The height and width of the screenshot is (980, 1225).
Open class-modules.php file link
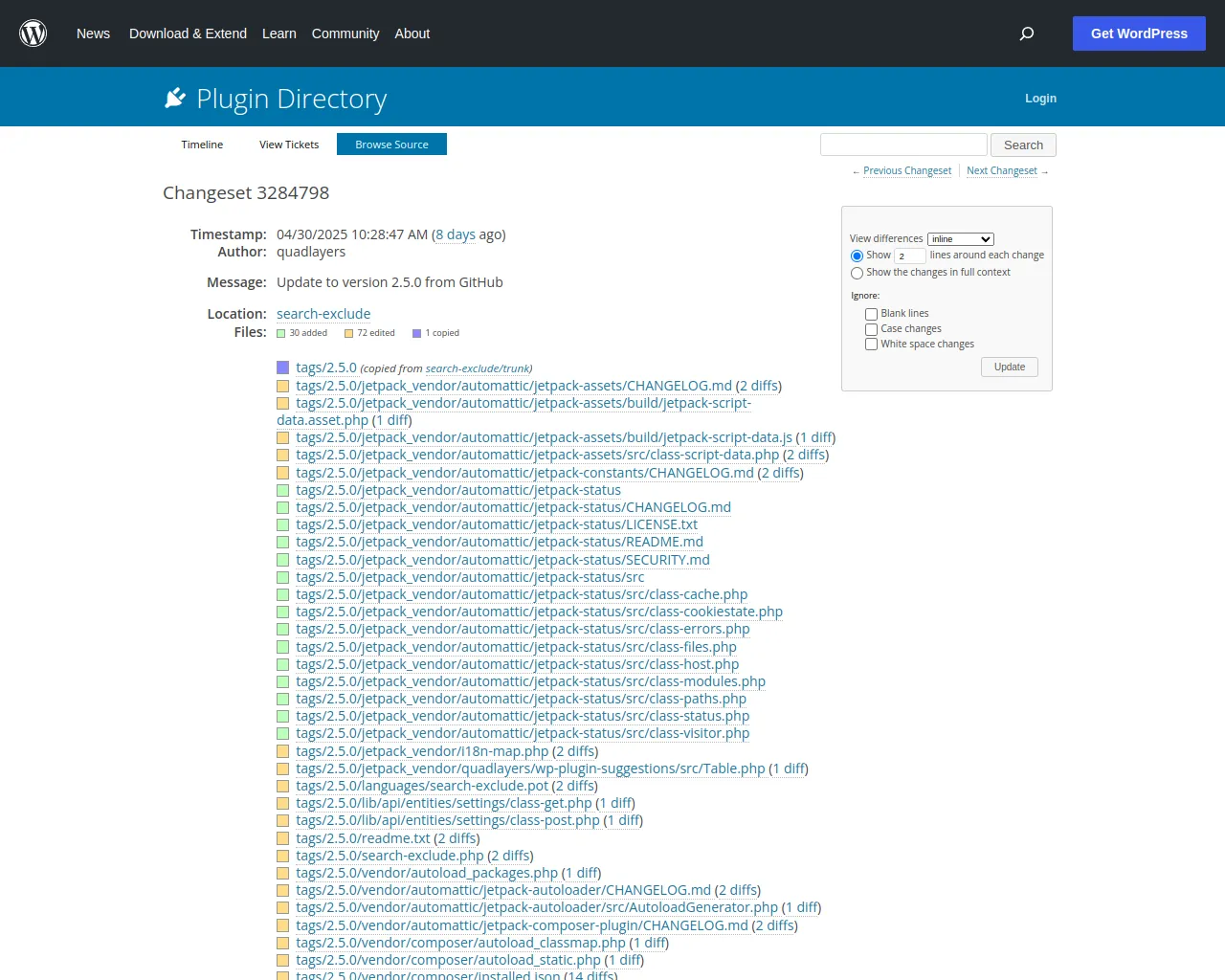(530, 681)
